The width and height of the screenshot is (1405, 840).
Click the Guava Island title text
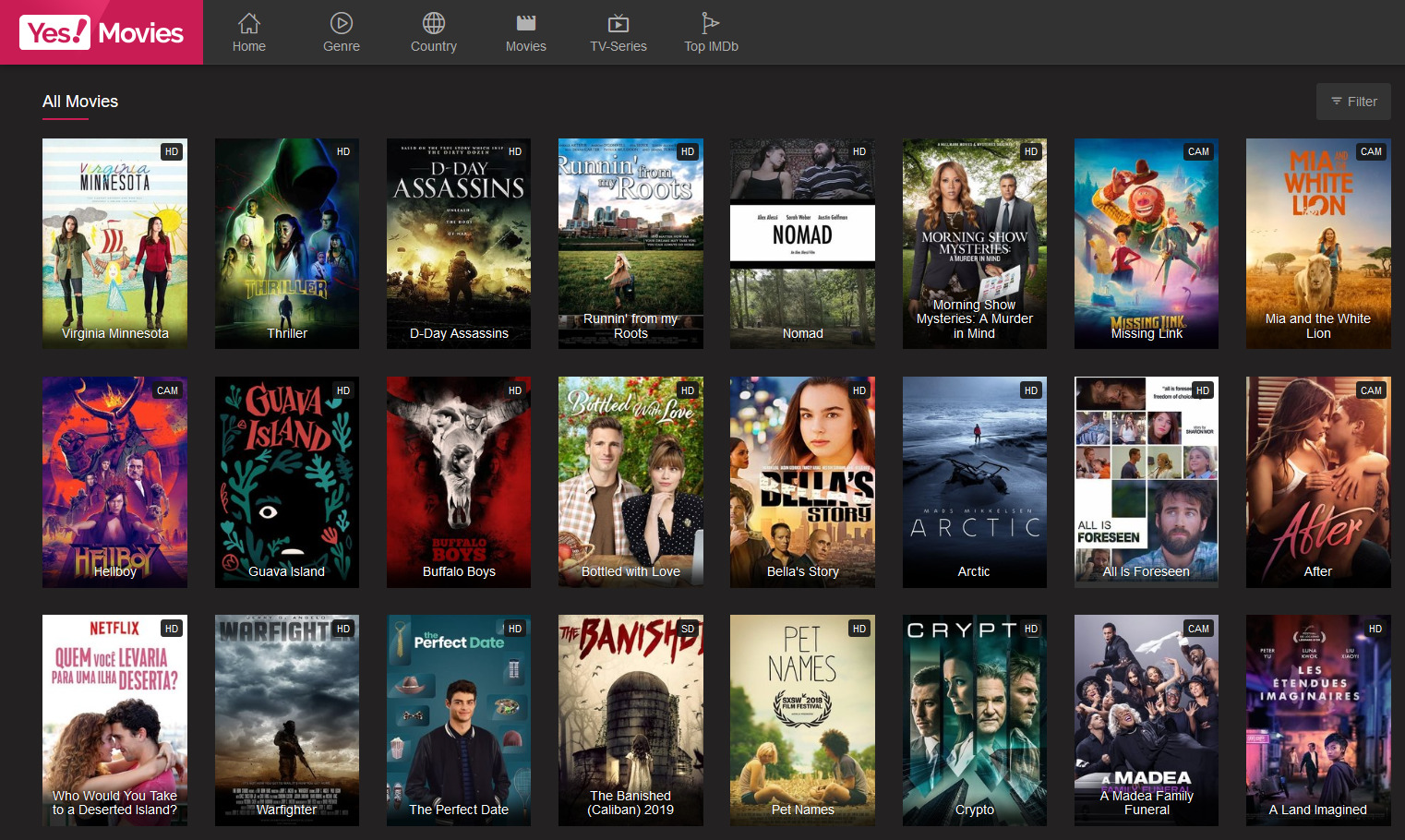click(287, 571)
